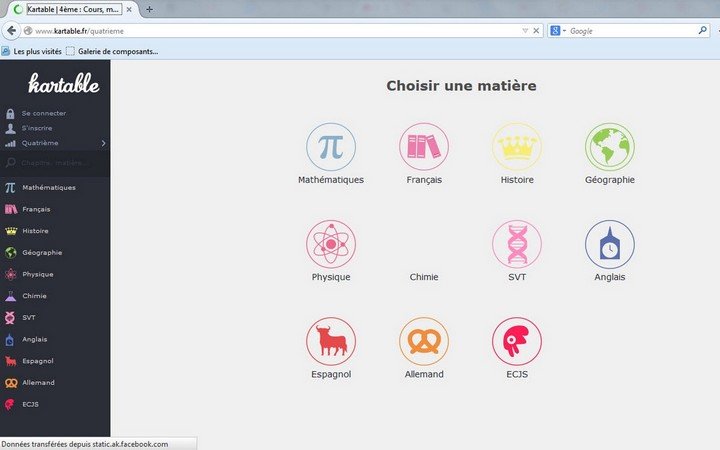Open Géographie text in sidebar
The image size is (720, 450).
click(x=42, y=253)
